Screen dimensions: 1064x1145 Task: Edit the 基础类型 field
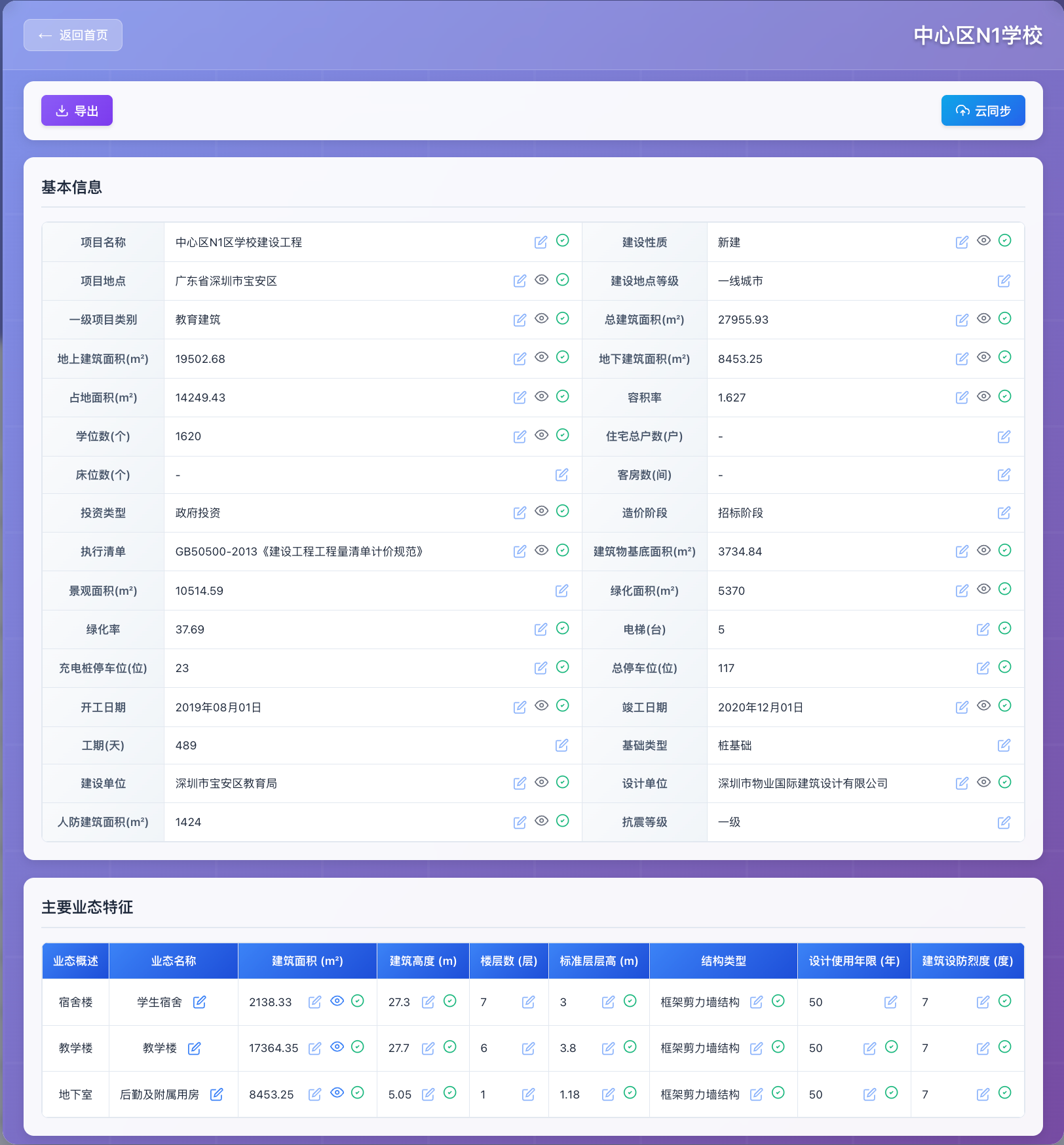pos(1004,745)
